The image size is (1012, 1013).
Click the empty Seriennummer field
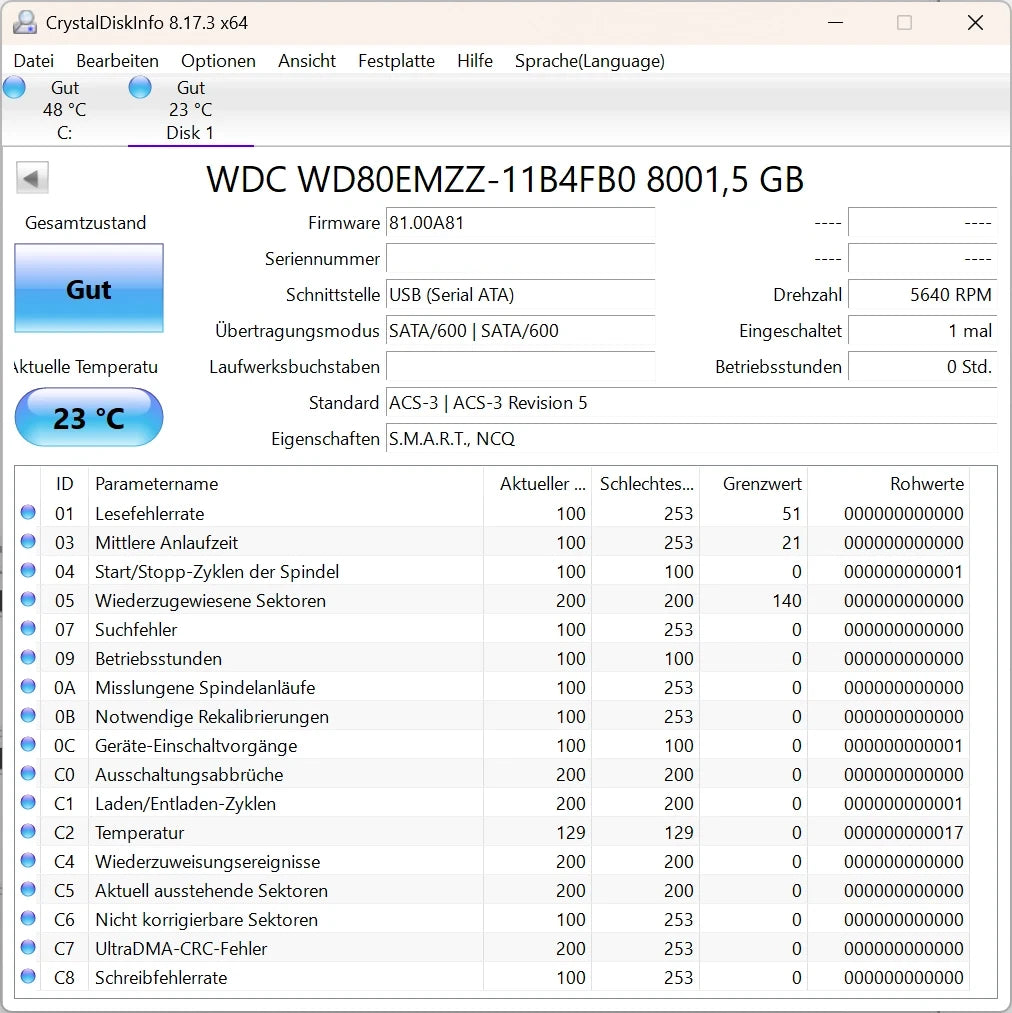point(520,259)
